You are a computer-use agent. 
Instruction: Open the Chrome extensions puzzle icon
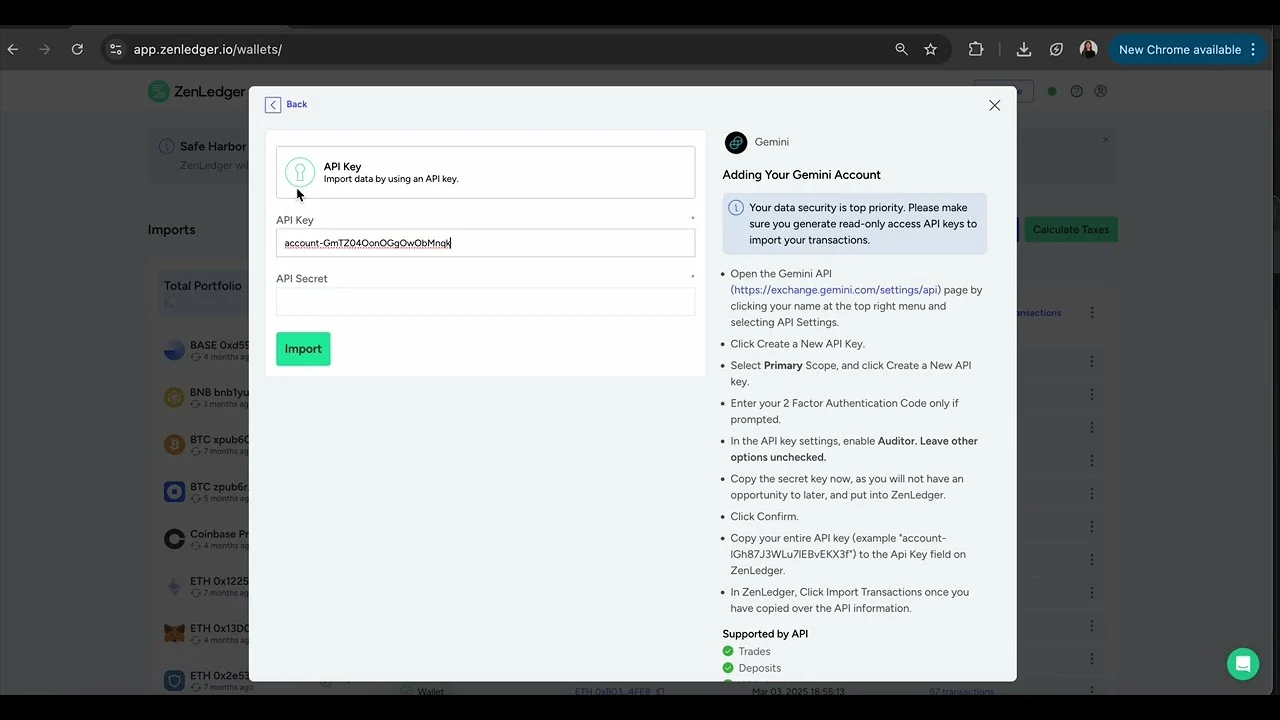point(976,49)
